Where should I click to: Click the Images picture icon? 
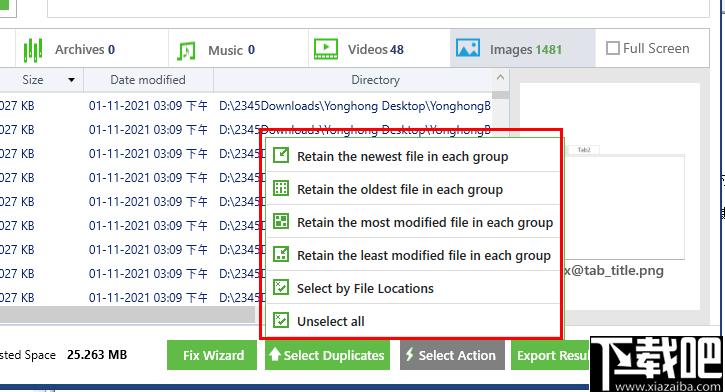[468, 48]
